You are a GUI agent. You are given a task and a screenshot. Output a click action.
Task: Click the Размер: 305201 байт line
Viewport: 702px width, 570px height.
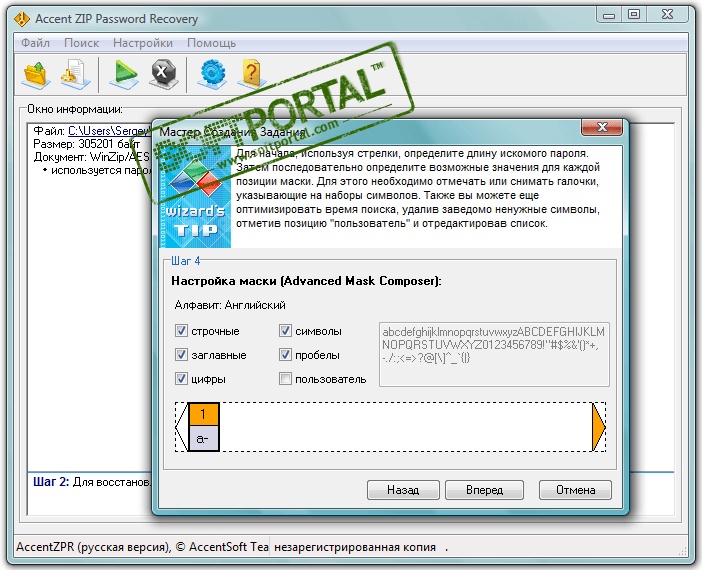(x=86, y=144)
